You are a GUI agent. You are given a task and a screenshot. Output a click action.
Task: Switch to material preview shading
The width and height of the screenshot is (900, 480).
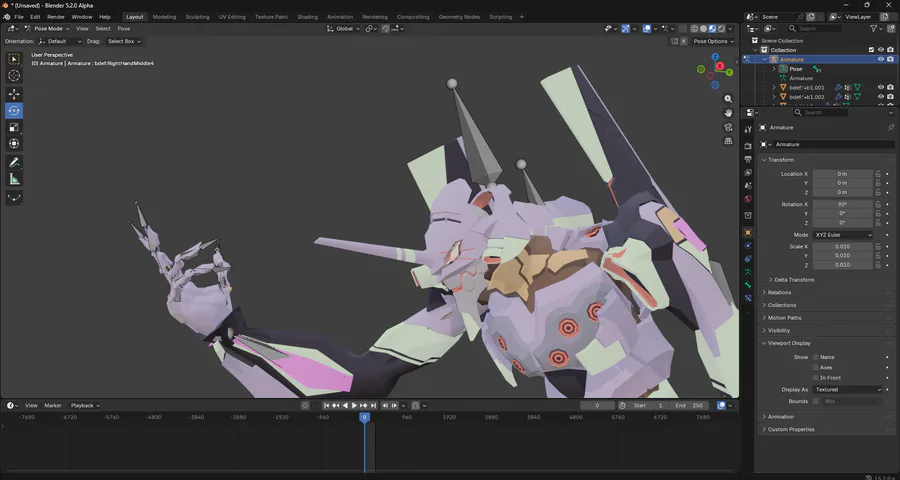tap(712, 29)
